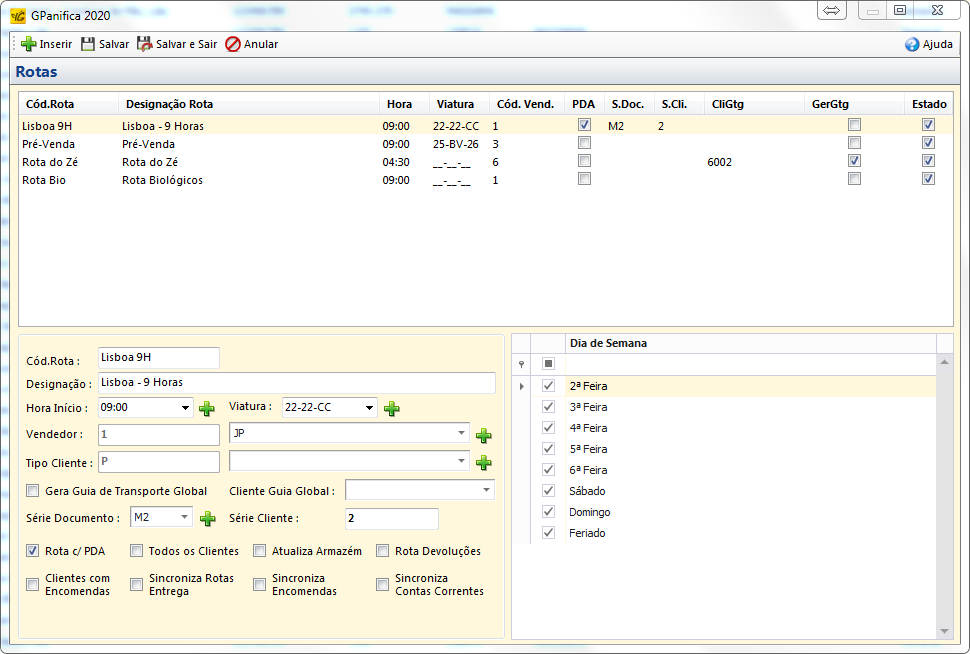The height and width of the screenshot is (654, 970).
Task: Add new Viatura with plus icon
Action: 392,408
